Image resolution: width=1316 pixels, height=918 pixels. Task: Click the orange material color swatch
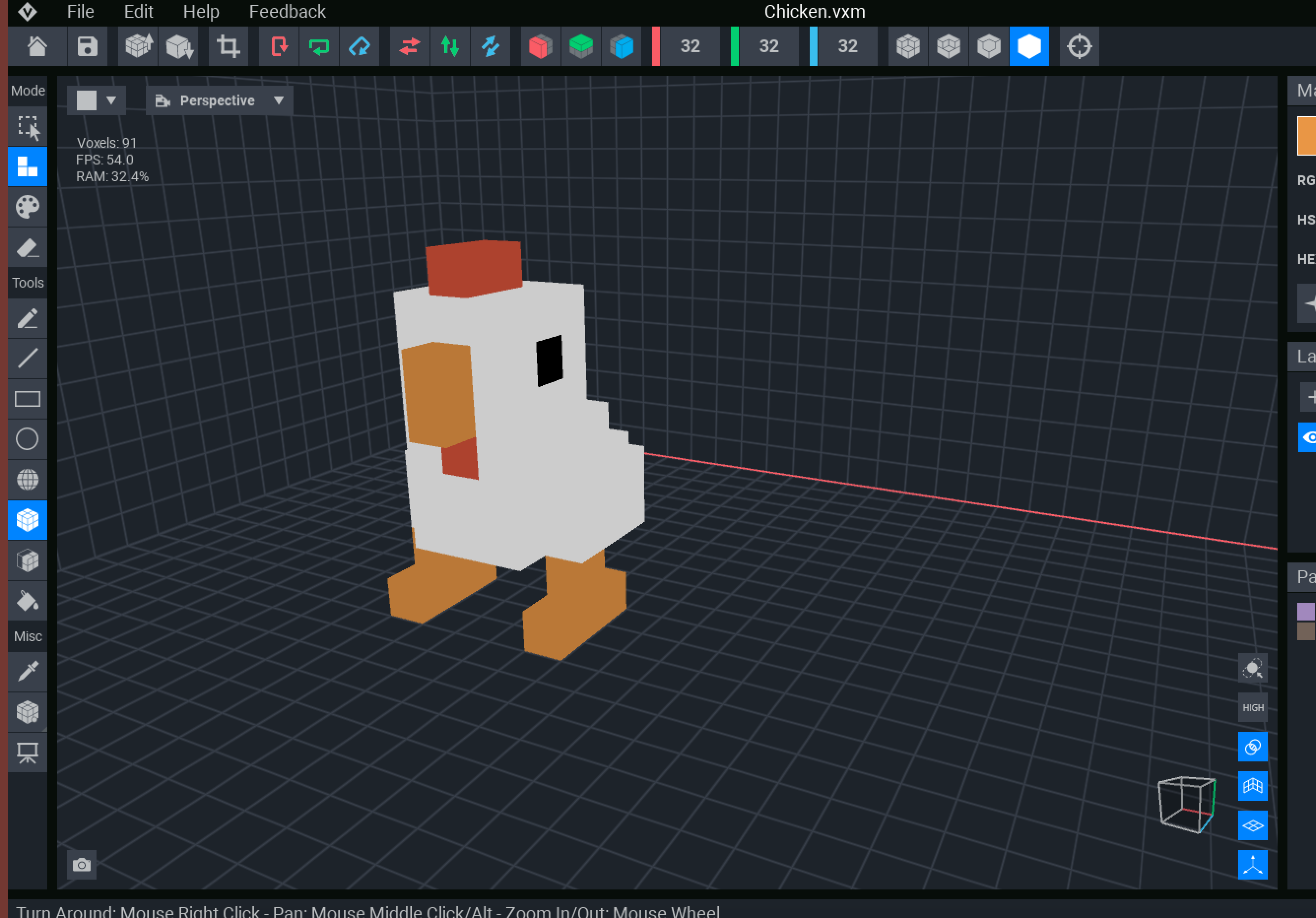(1307, 136)
